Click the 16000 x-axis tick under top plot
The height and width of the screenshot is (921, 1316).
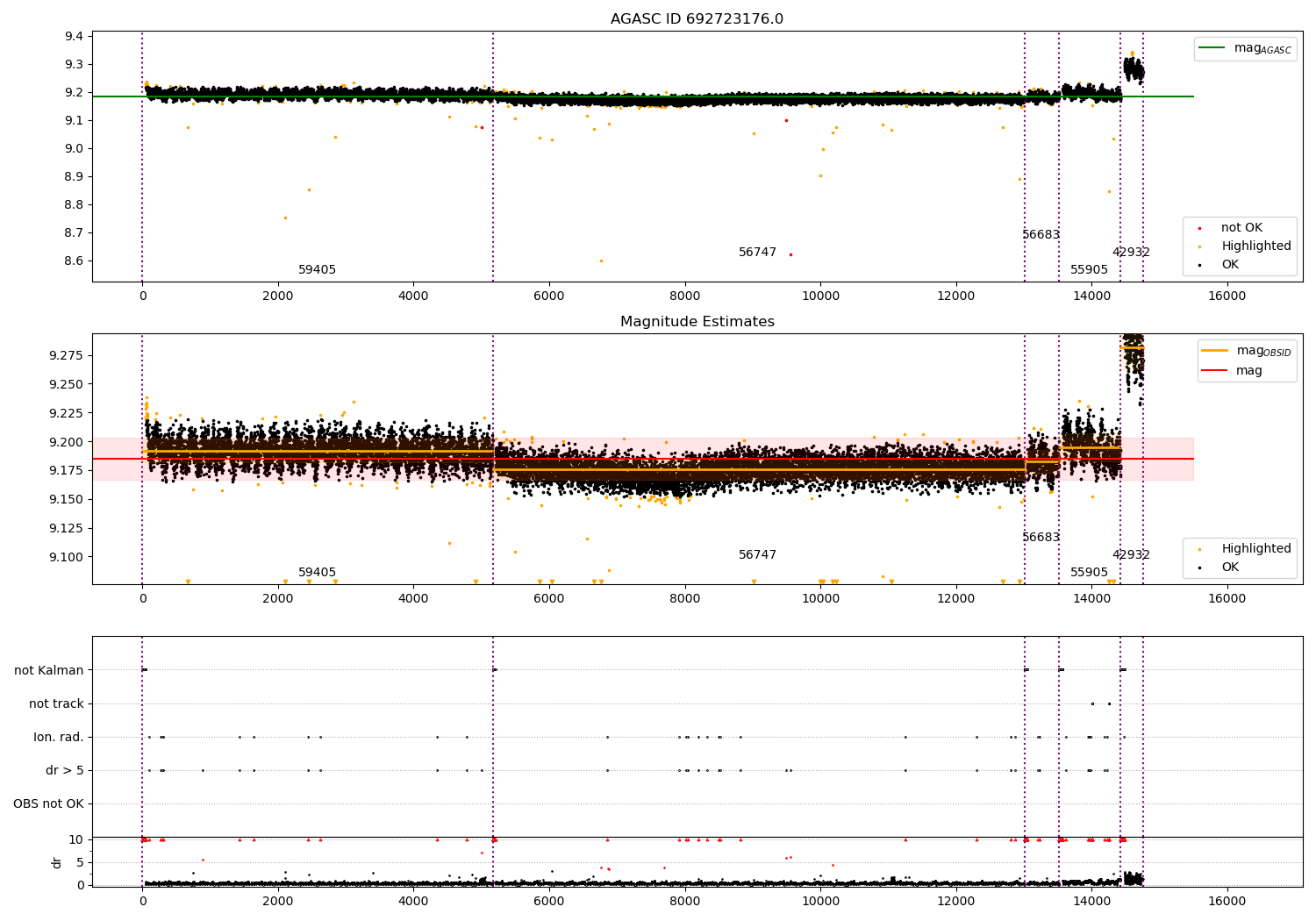point(1227,296)
